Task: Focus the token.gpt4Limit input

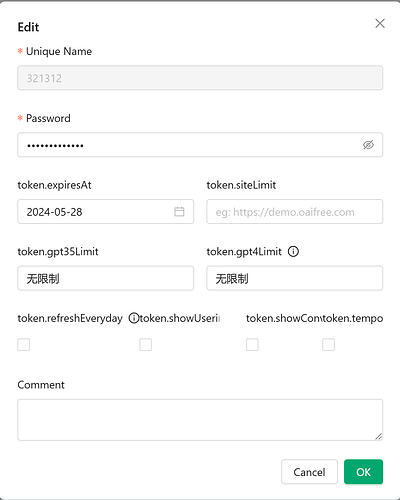Action: [295, 278]
